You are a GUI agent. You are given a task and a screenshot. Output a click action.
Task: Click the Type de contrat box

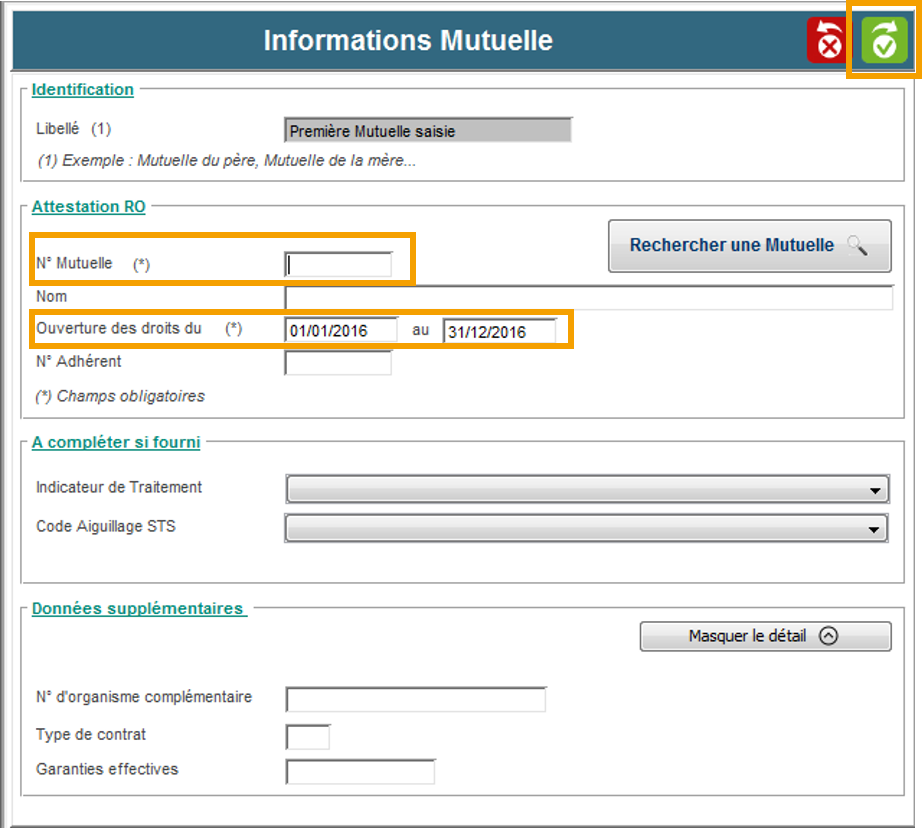[307, 737]
